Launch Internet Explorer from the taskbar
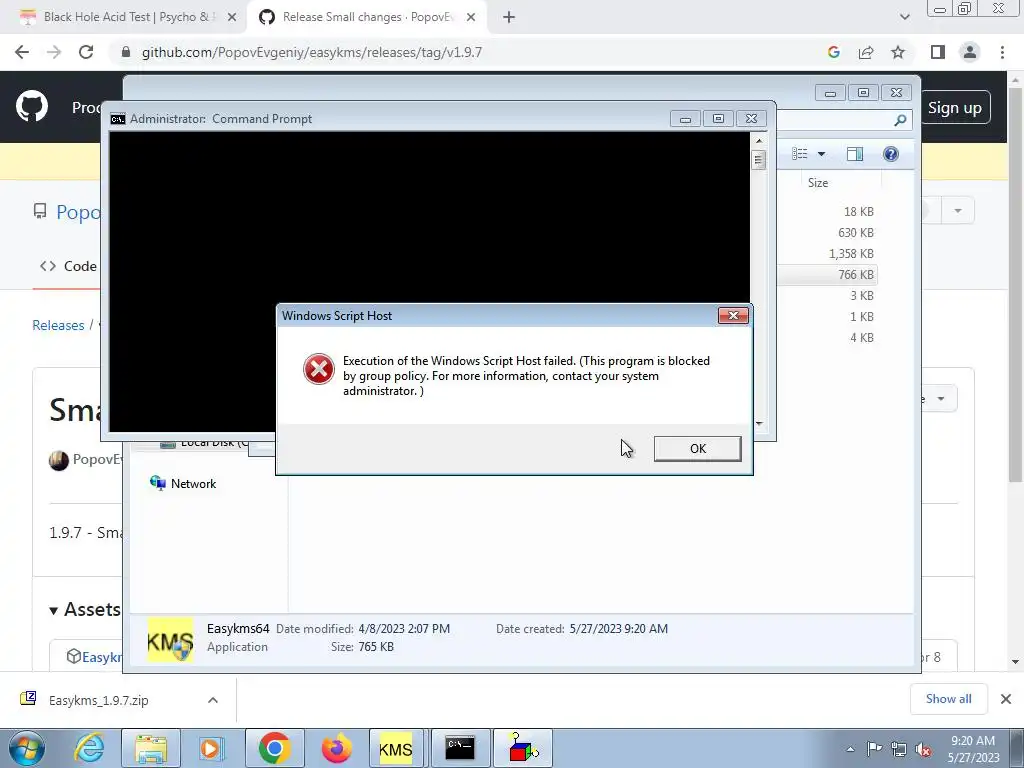The height and width of the screenshot is (768, 1024). [89, 748]
